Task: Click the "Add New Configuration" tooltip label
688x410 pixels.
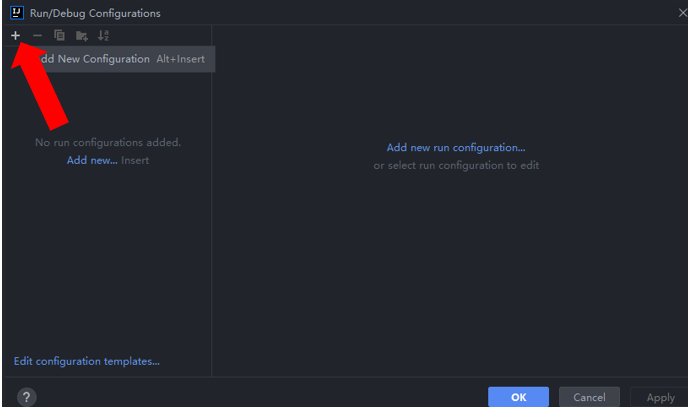Action: 92,59
